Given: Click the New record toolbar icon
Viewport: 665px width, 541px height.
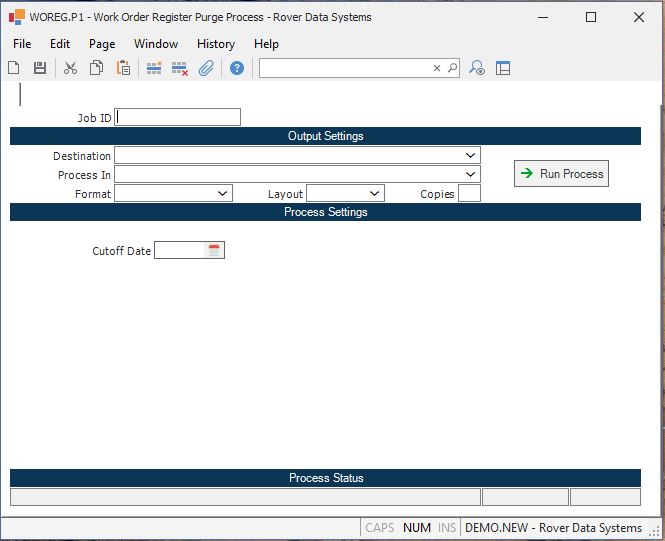Looking at the screenshot, I should (14, 68).
